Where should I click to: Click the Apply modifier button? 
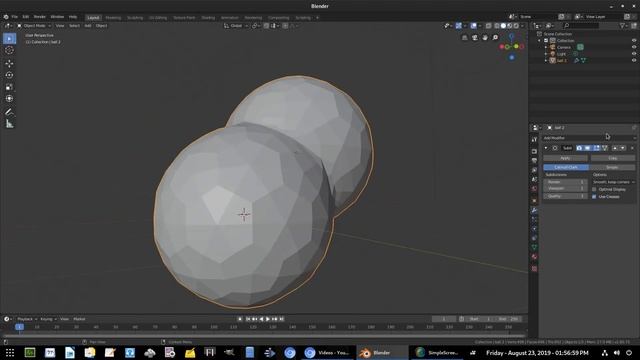pos(565,158)
